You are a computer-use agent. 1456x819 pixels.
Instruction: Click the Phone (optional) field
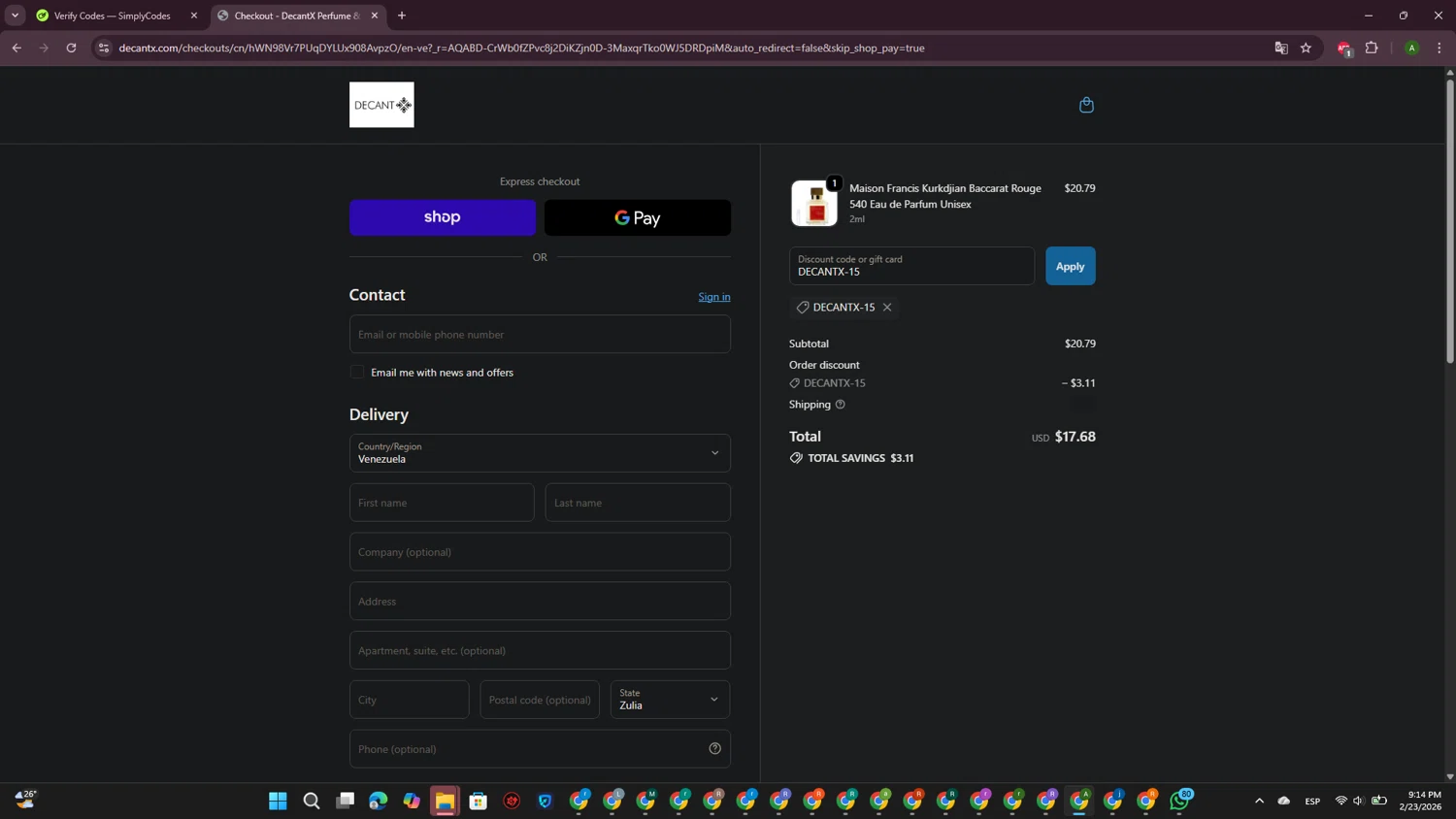point(540,749)
